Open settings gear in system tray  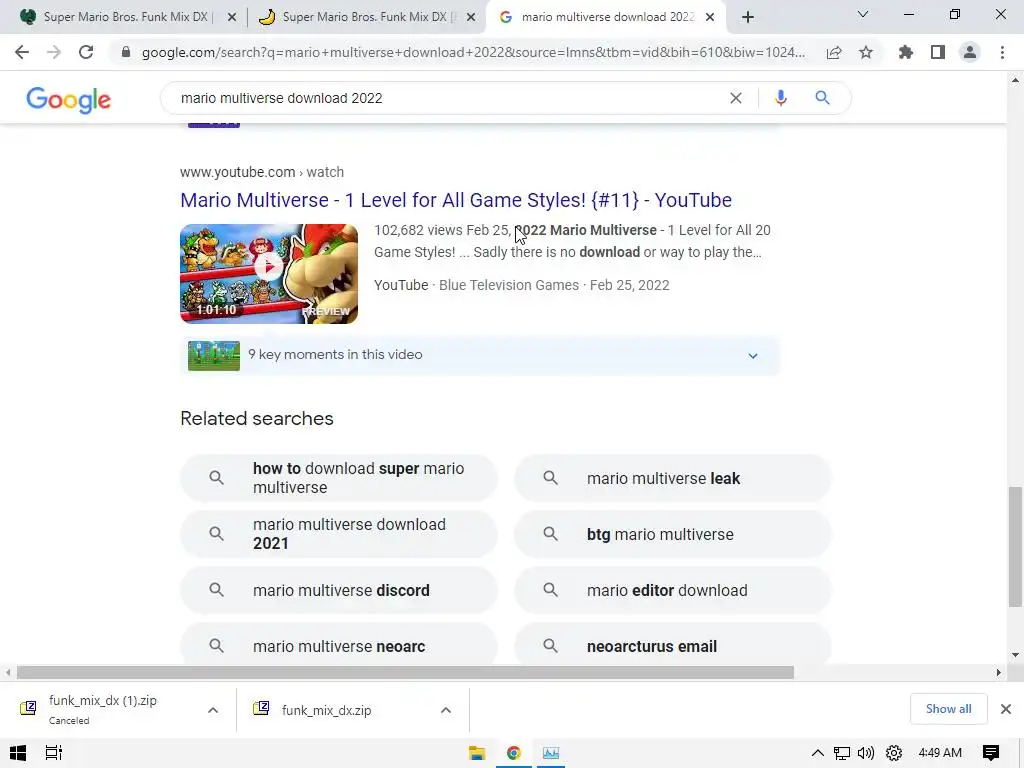(x=893, y=753)
